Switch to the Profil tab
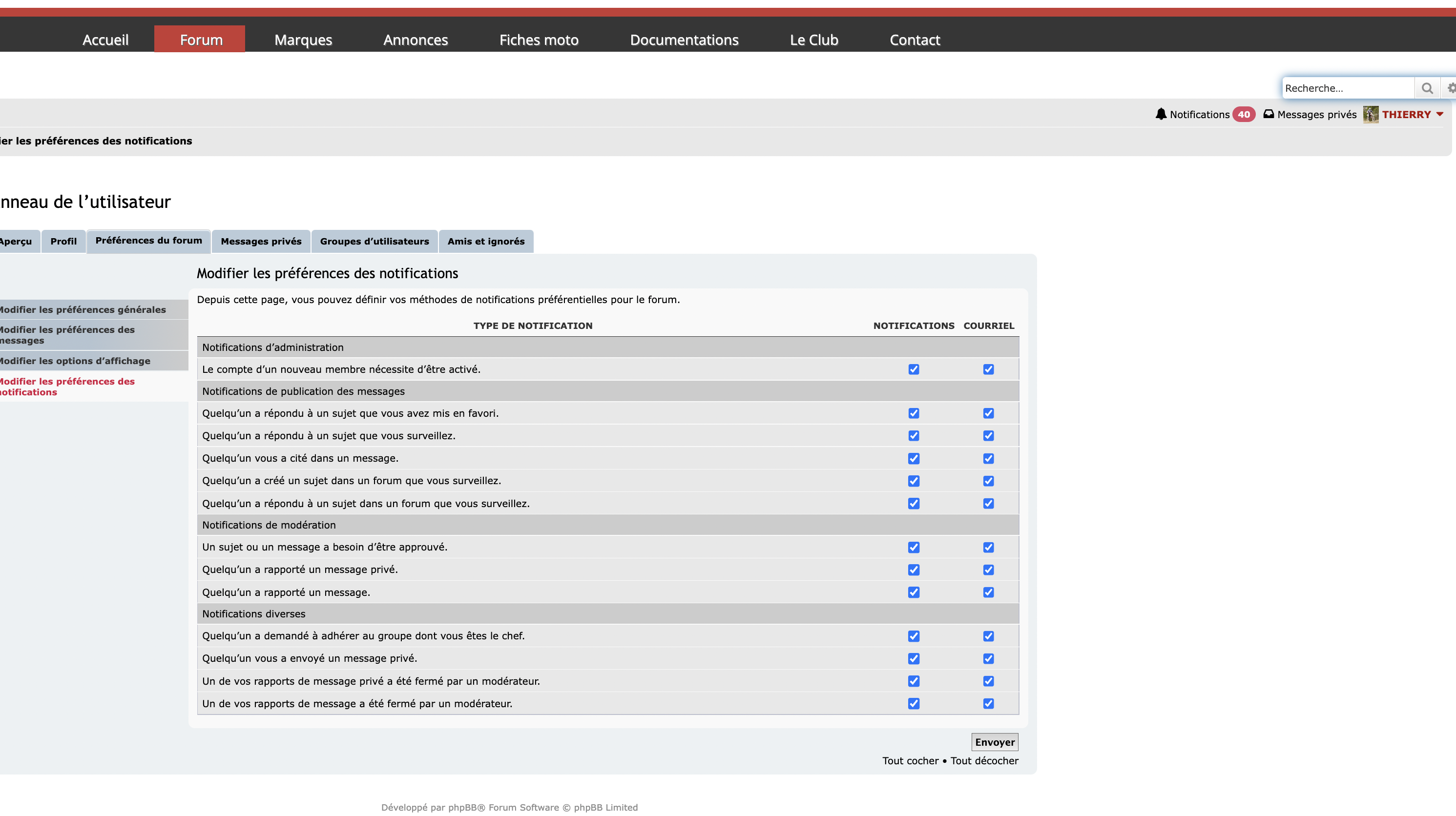Screen dimensions: 1456x816 click(63, 241)
